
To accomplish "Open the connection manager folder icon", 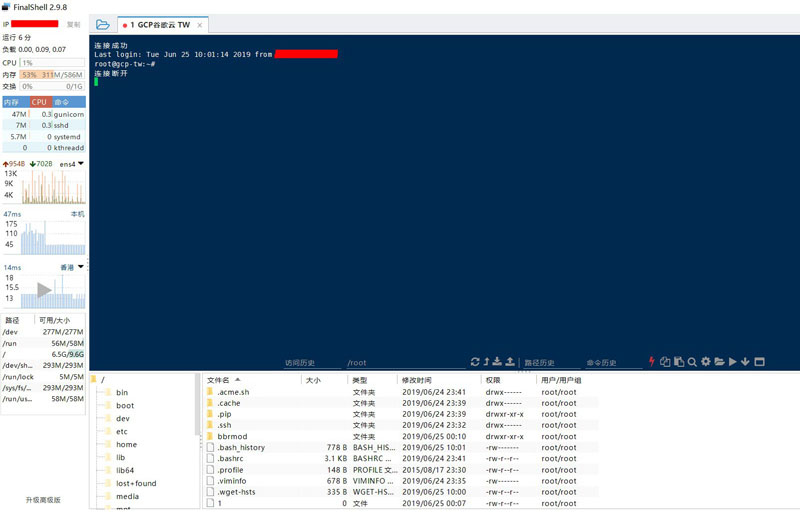I will tap(103, 24).
